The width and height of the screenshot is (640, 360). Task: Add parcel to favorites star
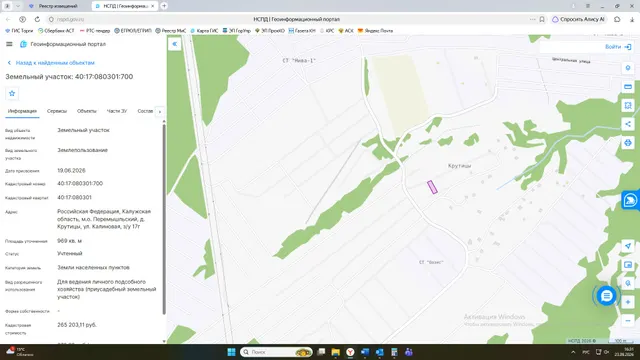pyautogui.click(x=12, y=93)
